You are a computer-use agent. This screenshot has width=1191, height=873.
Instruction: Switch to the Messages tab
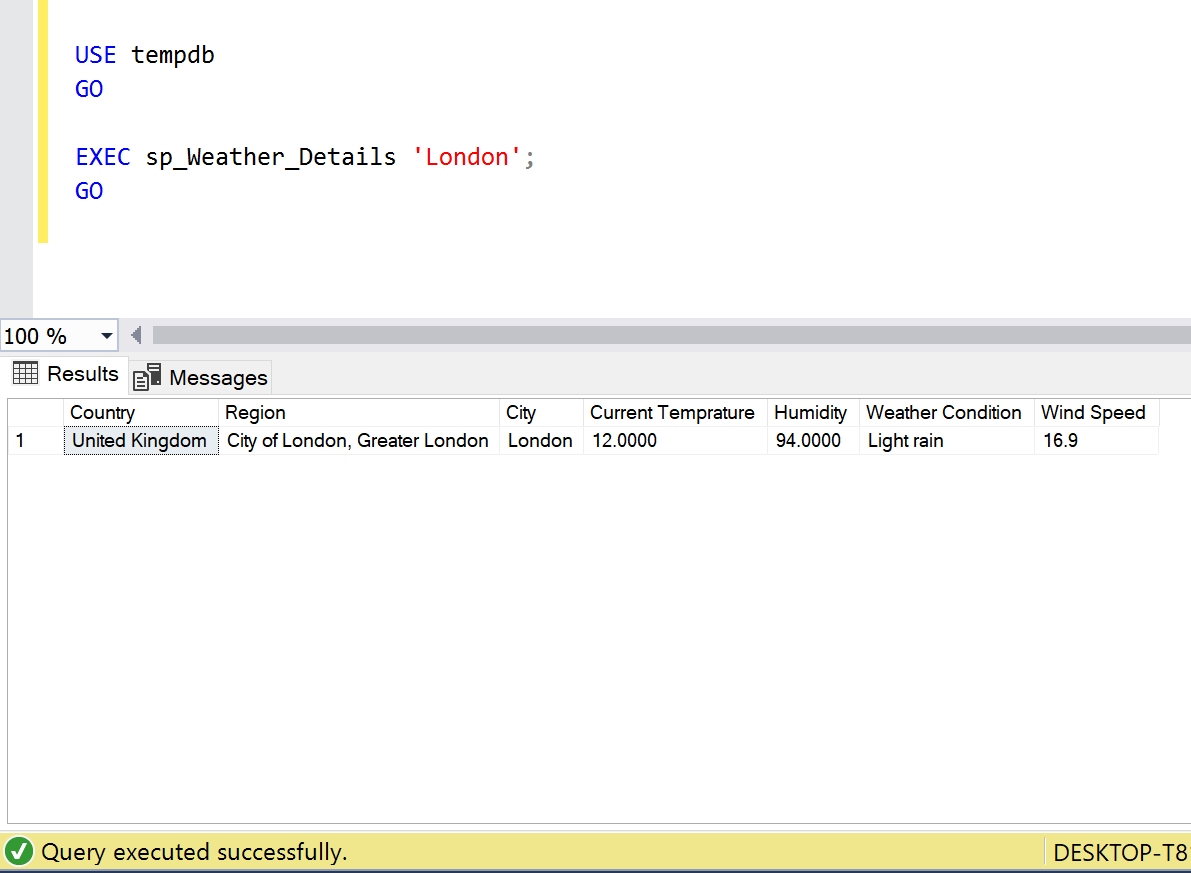tap(201, 377)
